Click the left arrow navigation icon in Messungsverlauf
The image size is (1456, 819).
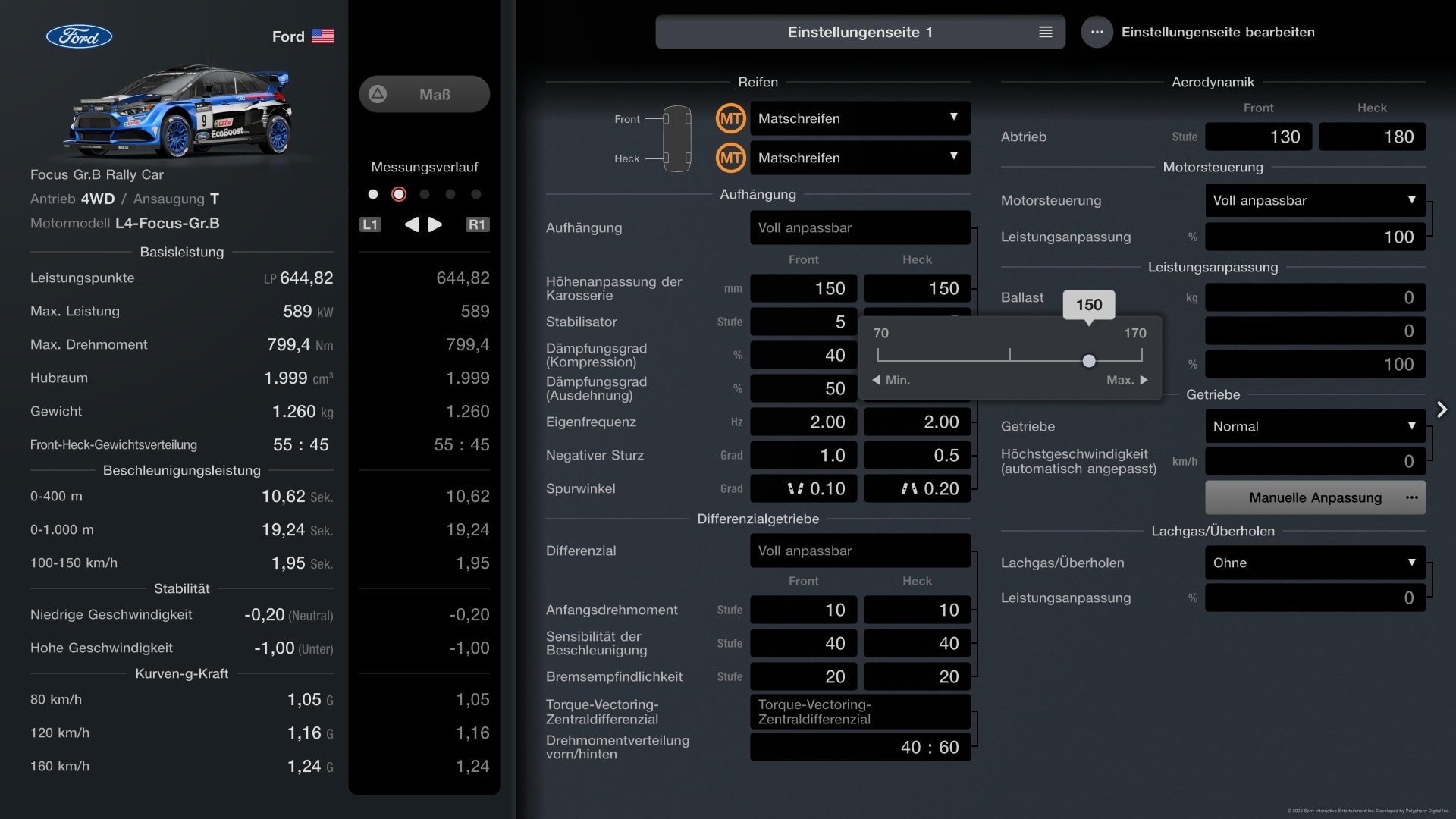click(x=410, y=223)
